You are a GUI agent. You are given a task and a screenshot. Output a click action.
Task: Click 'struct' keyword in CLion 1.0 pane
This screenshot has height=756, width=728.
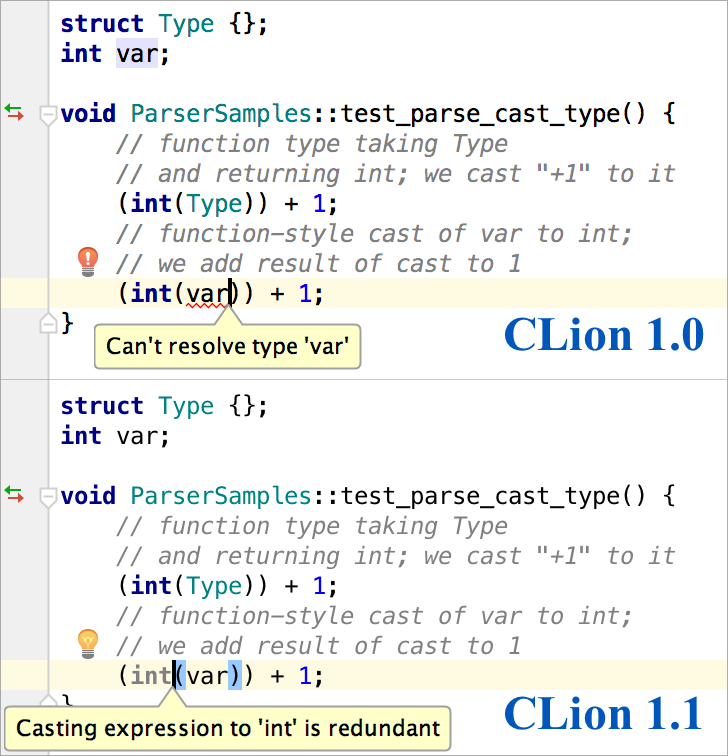[x=102, y=24]
